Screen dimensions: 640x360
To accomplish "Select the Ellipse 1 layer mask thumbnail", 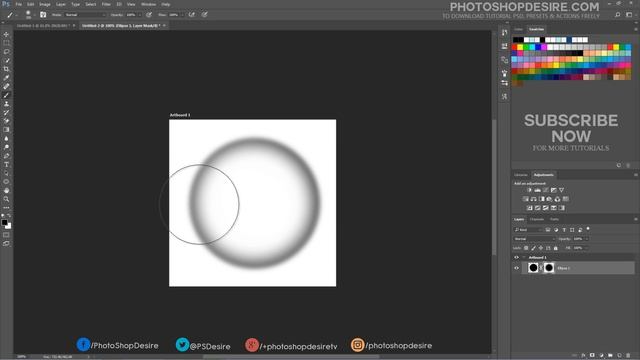I will [x=549, y=268].
